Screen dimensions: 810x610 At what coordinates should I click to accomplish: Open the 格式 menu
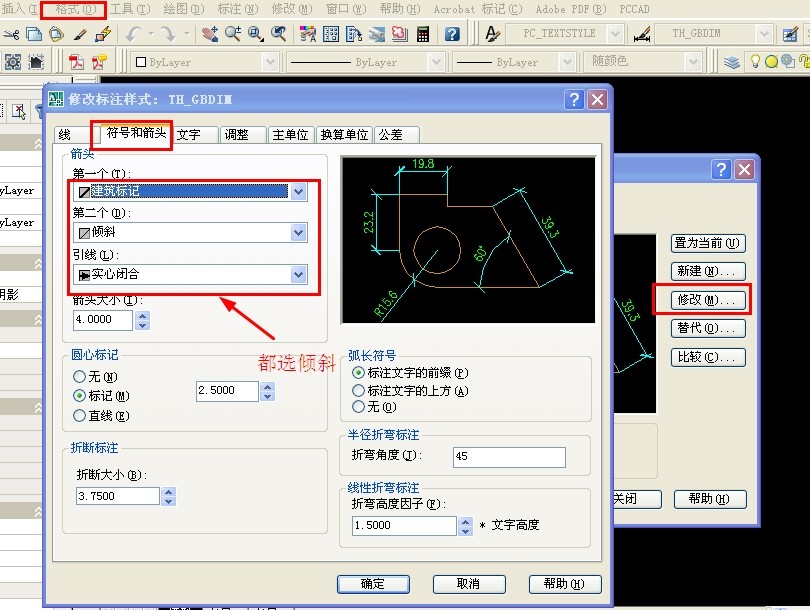[75, 9]
